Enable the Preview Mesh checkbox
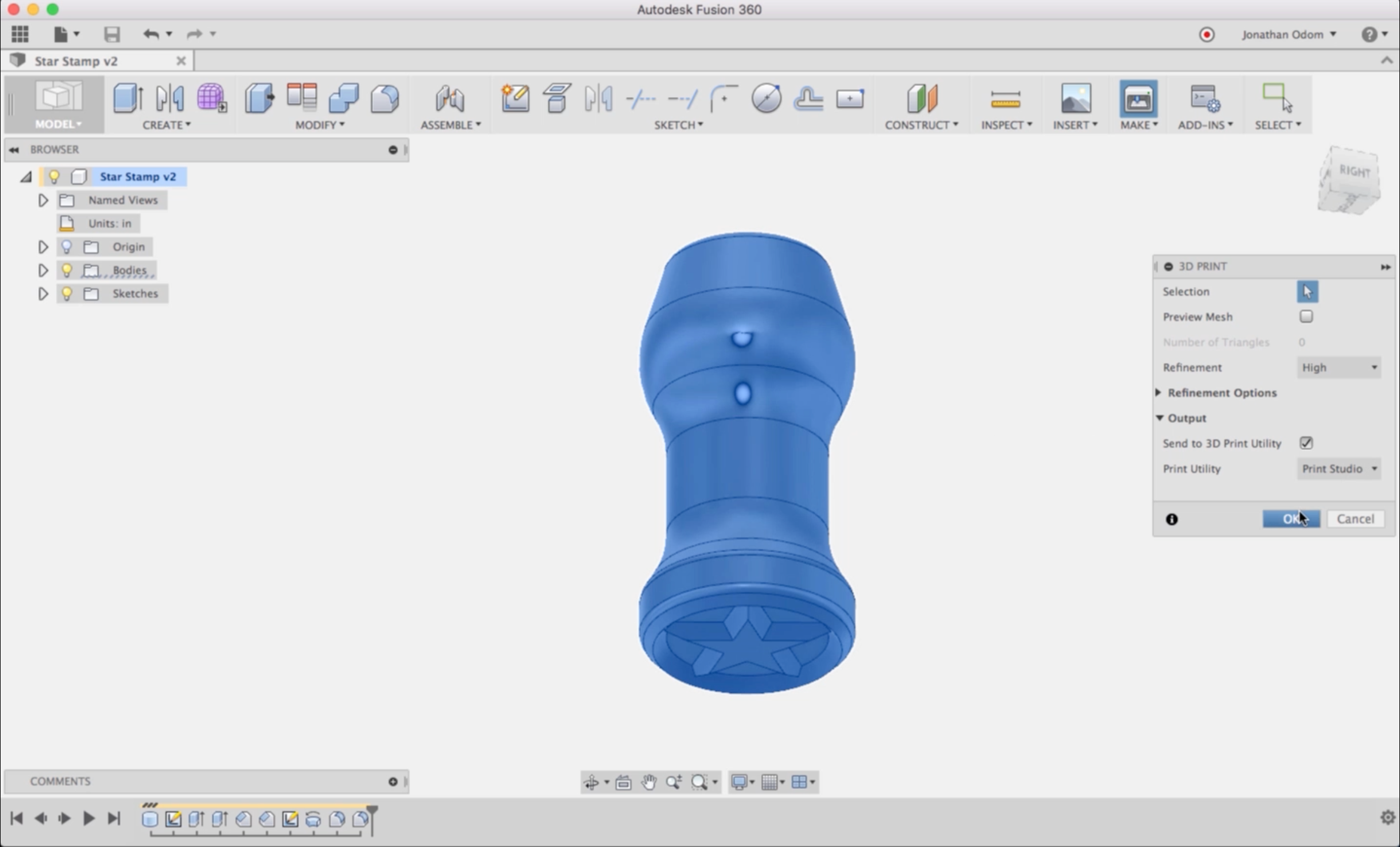 (1306, 316)
